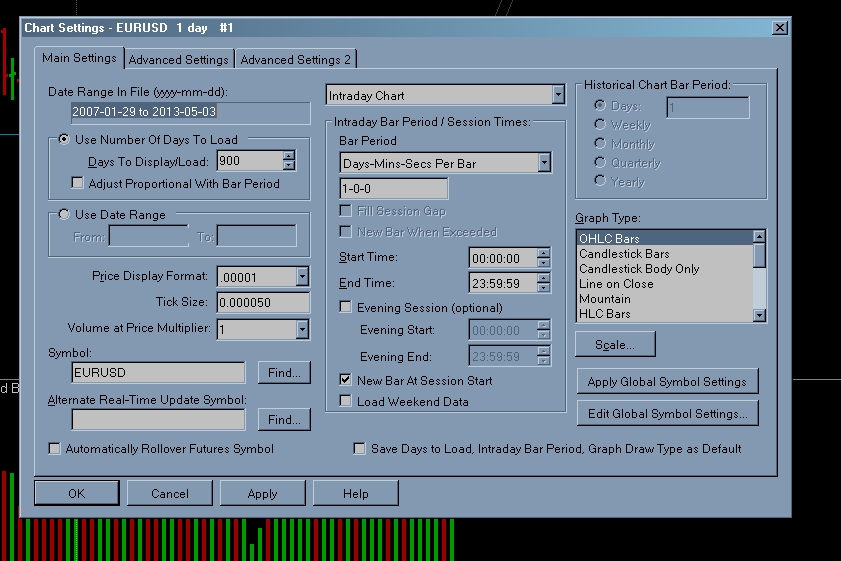Open Edit Global Symbol Settings

point(667,413)
